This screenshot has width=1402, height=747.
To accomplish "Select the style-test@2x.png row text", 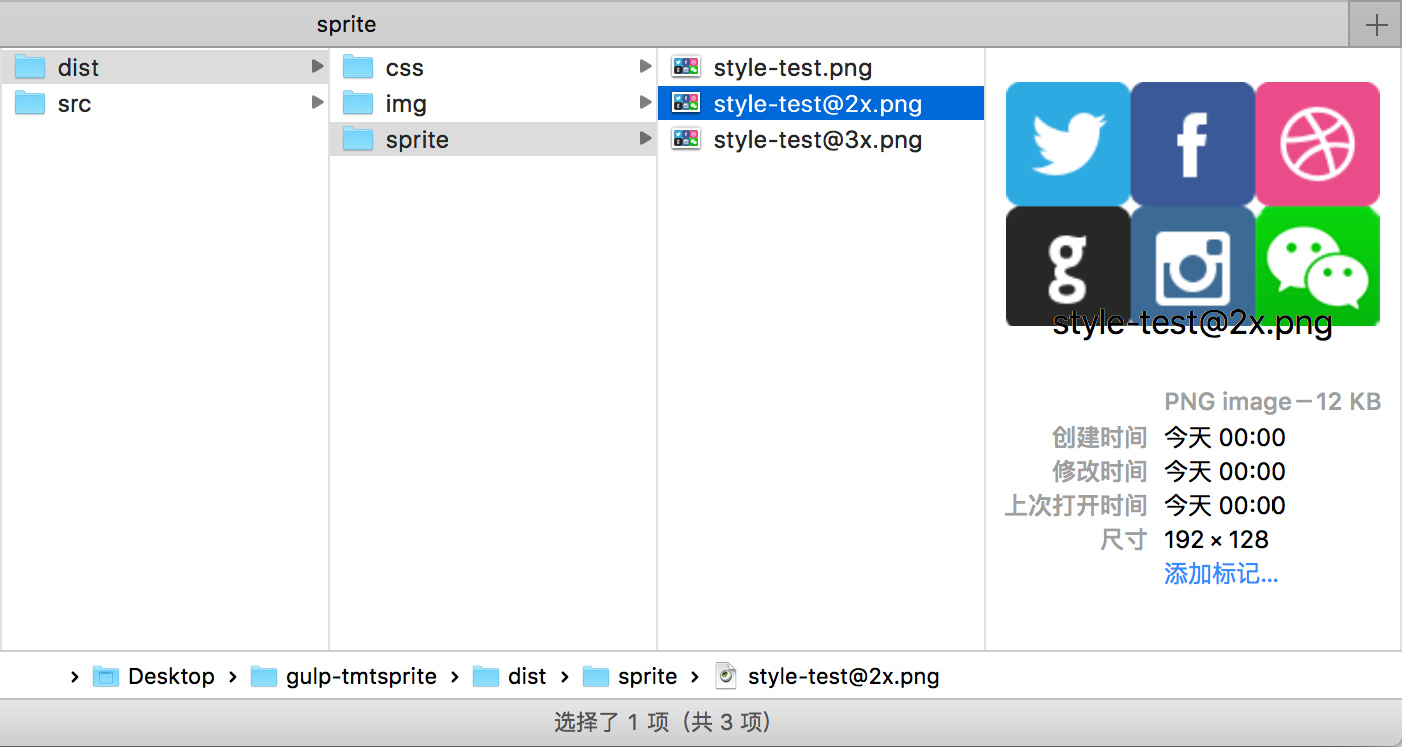I will (x=818, y=104).
